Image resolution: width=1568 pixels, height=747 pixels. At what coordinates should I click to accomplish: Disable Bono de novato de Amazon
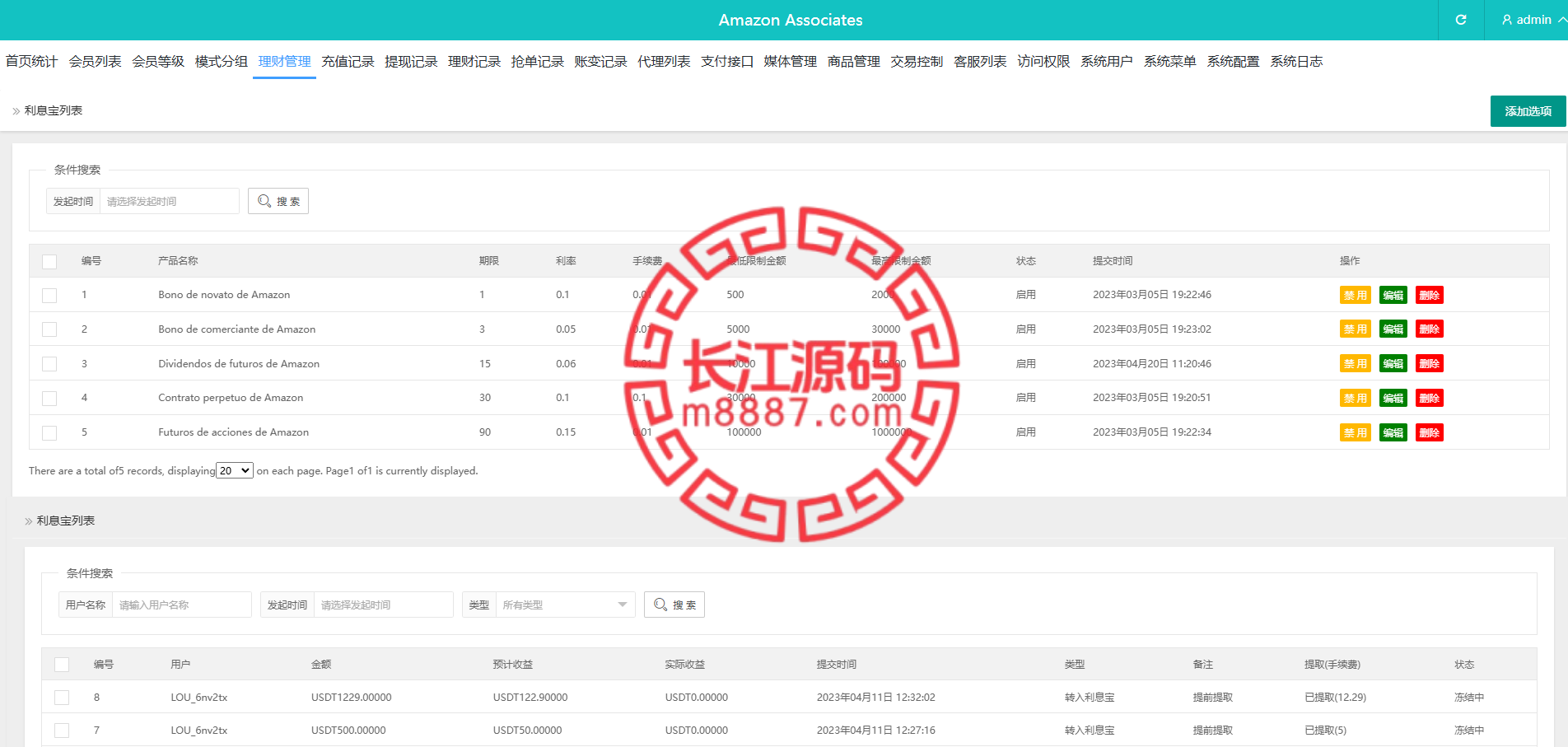[x=1355, y=295]
